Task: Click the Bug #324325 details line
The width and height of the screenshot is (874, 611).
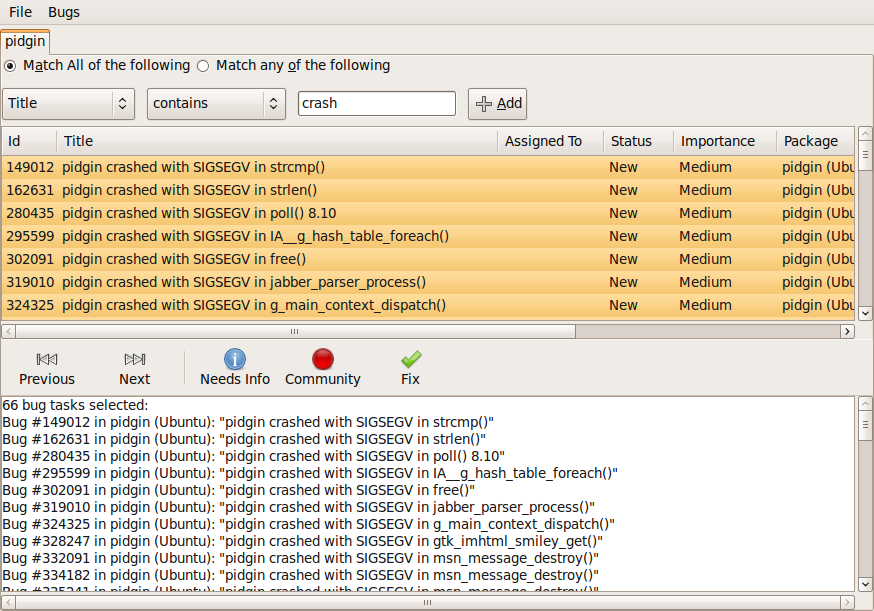Action: click(x=309, y=524)
